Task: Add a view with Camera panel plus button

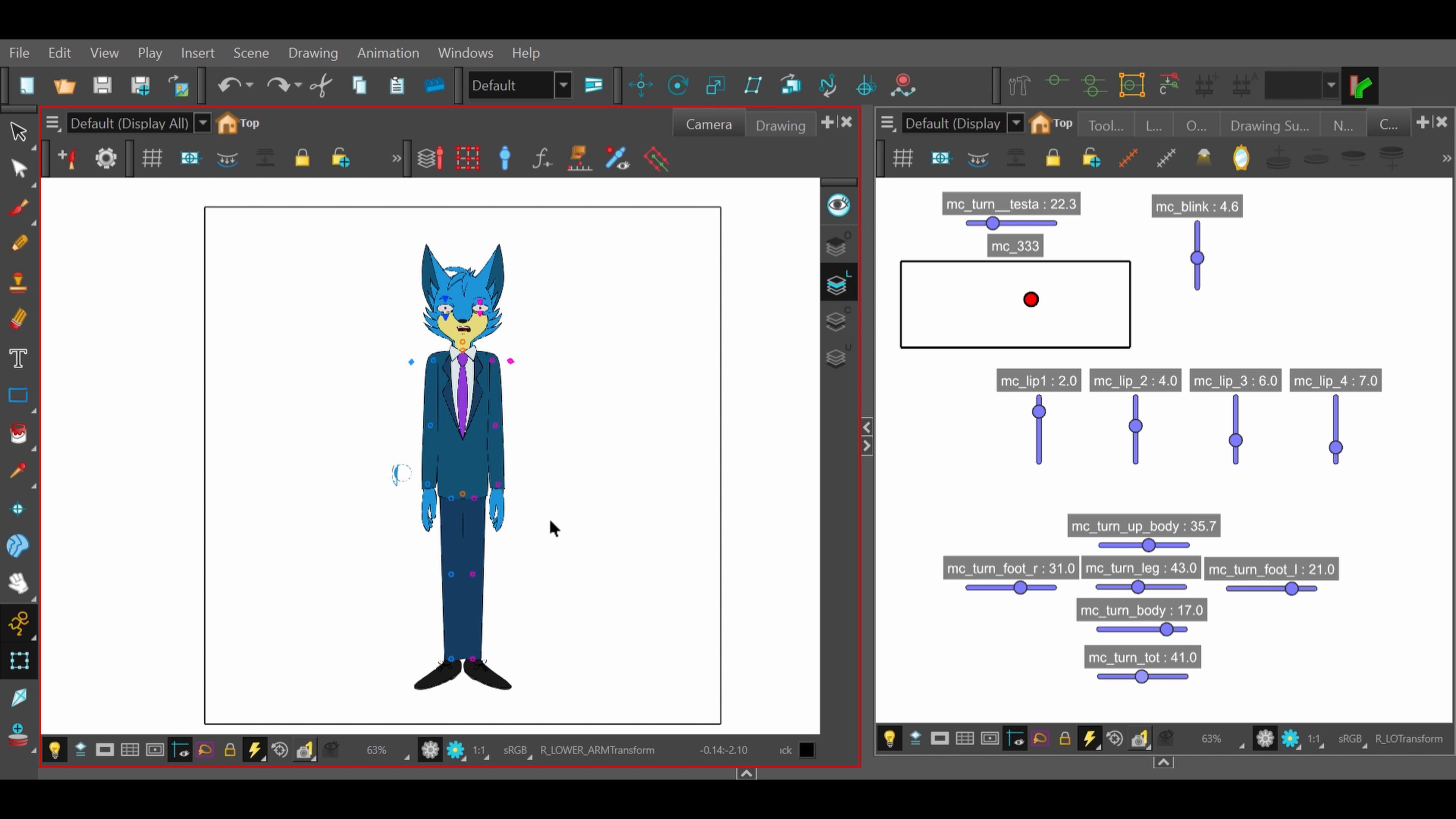Action: pos(827,122)
